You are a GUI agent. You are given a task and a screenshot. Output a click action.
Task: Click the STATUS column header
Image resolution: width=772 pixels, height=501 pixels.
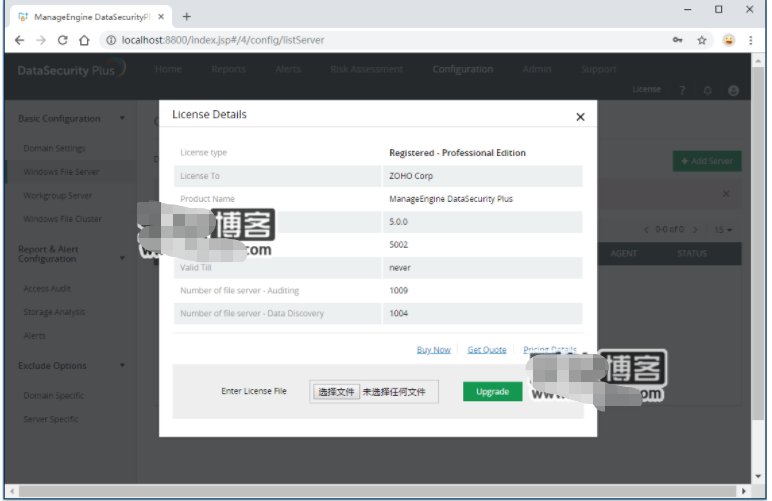691,254
